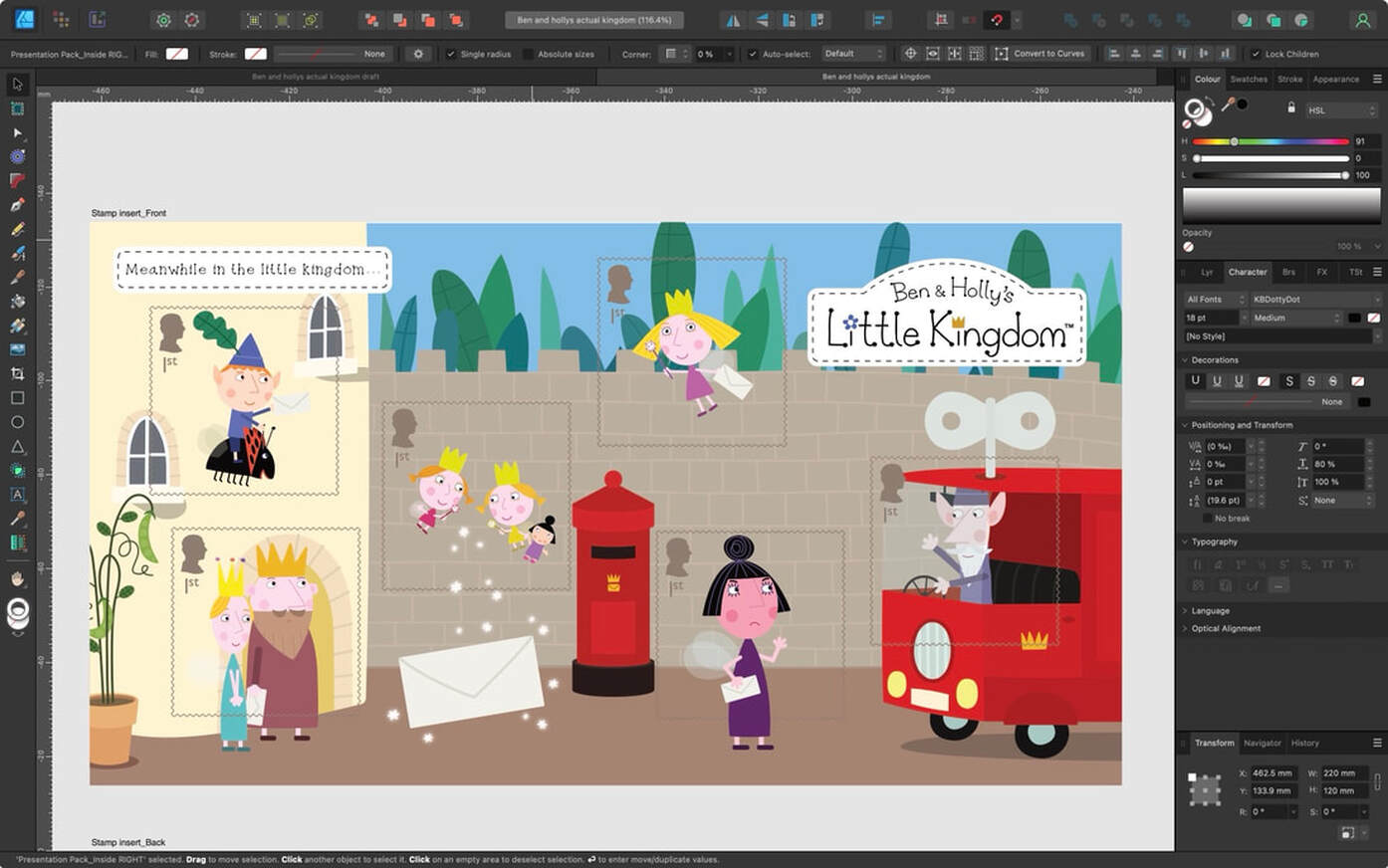The width and height of the screenshot is (1388, 868).
Task: Click the Show Rotation Centre crosshair icon
Action: point(910,54)
